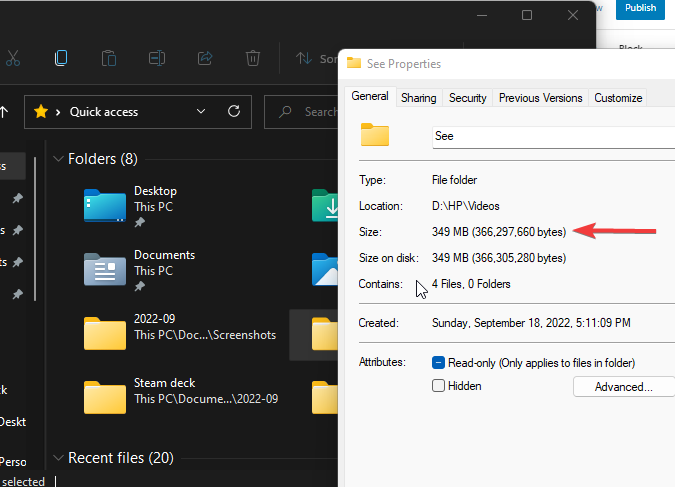Click the This PC\Doc...\Screenshots path text
The height and width of the screenshot is (487, 675).
click(x=205, y=335)
